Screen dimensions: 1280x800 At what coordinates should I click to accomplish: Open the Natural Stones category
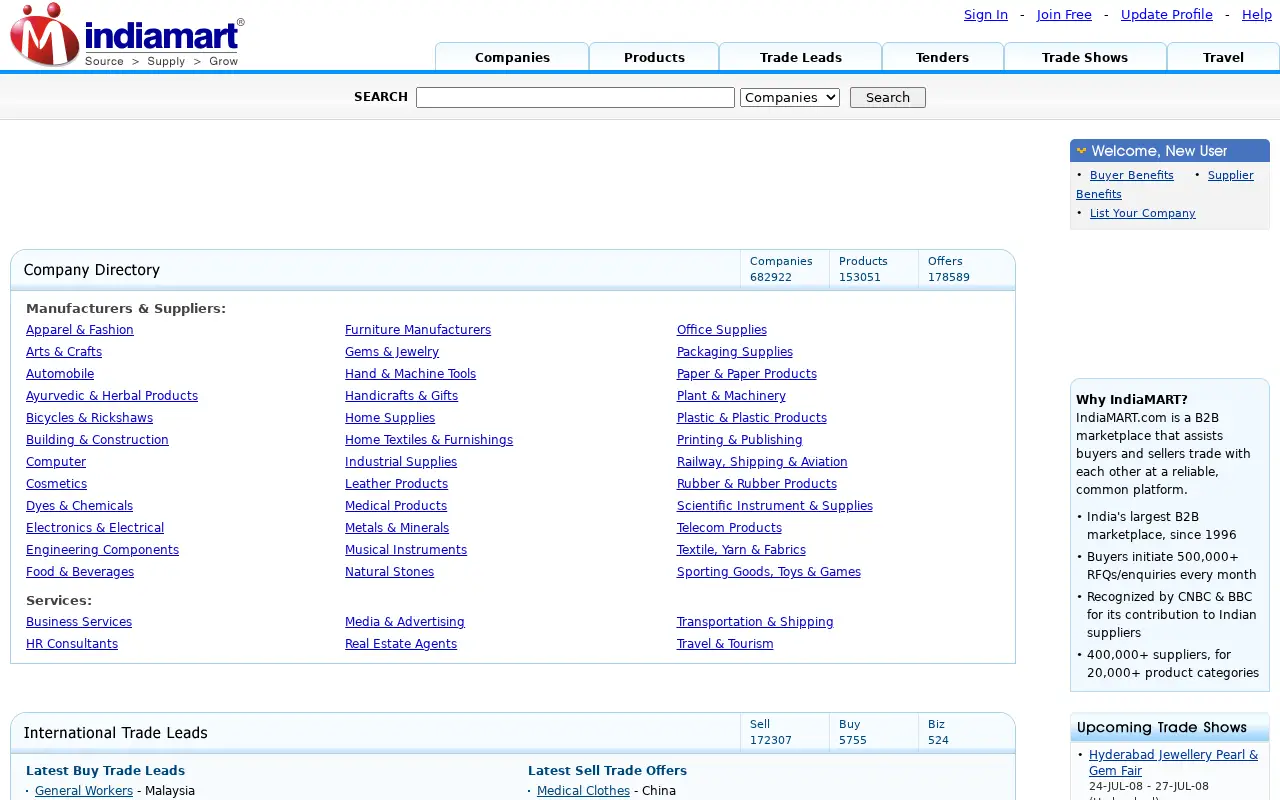[x=389, y=572]
